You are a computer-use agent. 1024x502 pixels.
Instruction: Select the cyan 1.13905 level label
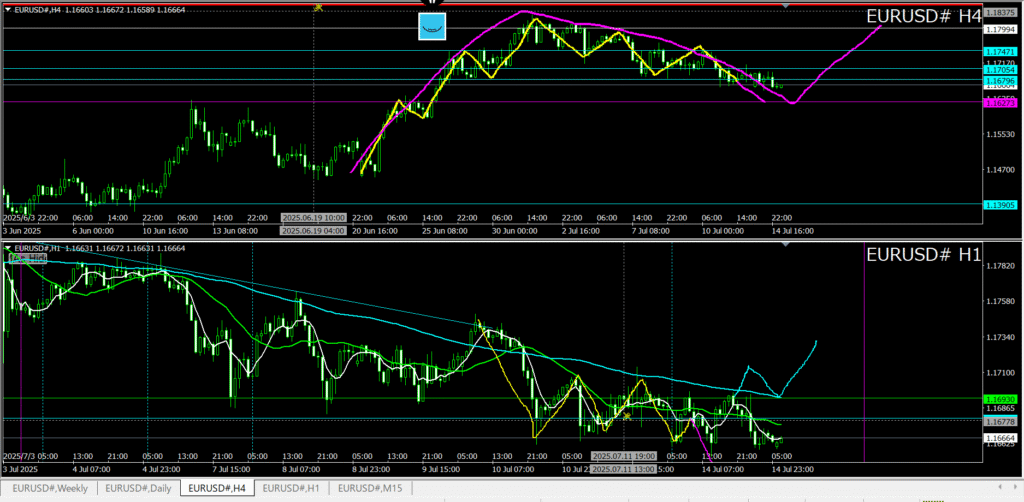1000,204
